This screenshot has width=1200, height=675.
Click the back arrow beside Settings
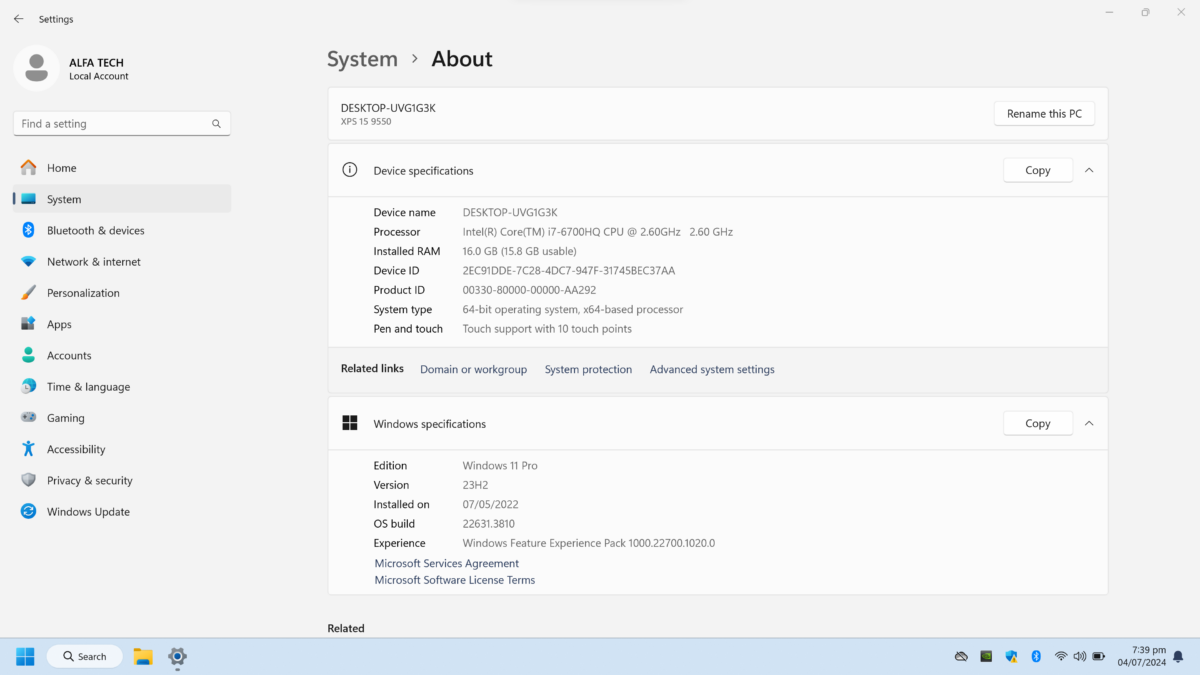pyautogui.click(x=18, y=19)
